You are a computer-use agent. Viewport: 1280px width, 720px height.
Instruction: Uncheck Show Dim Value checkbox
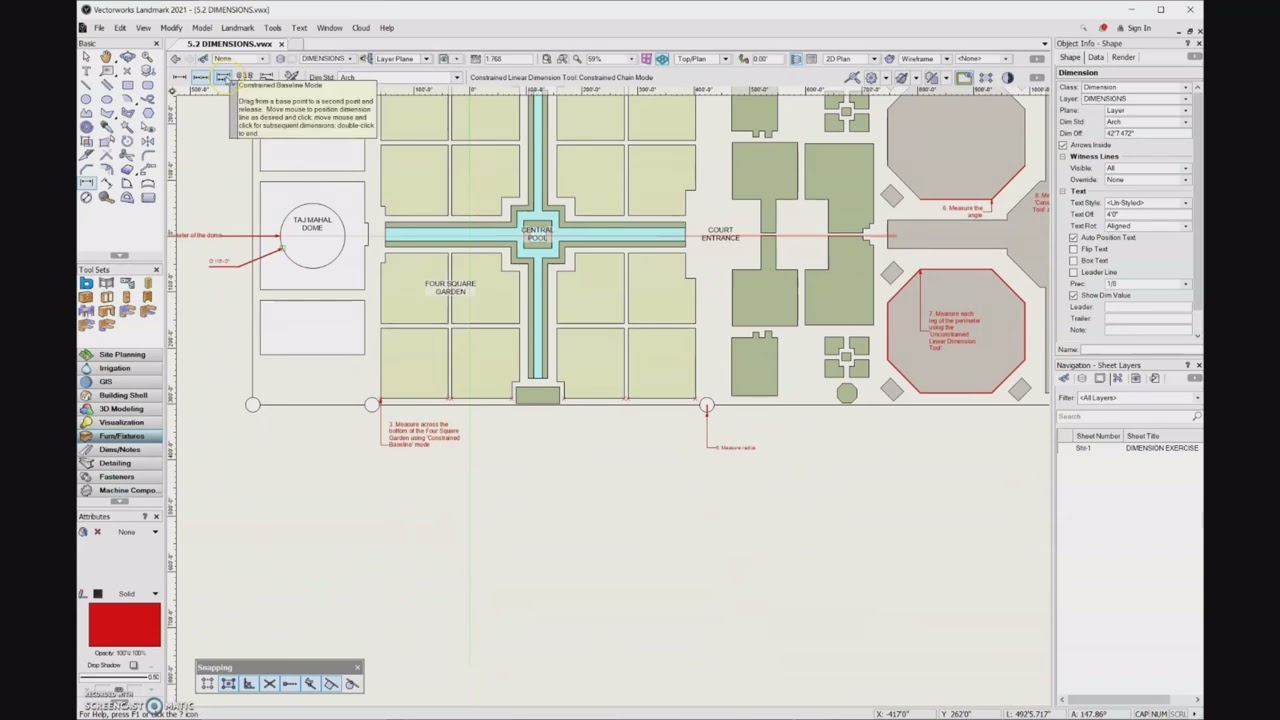click(x=1074, y=295)
